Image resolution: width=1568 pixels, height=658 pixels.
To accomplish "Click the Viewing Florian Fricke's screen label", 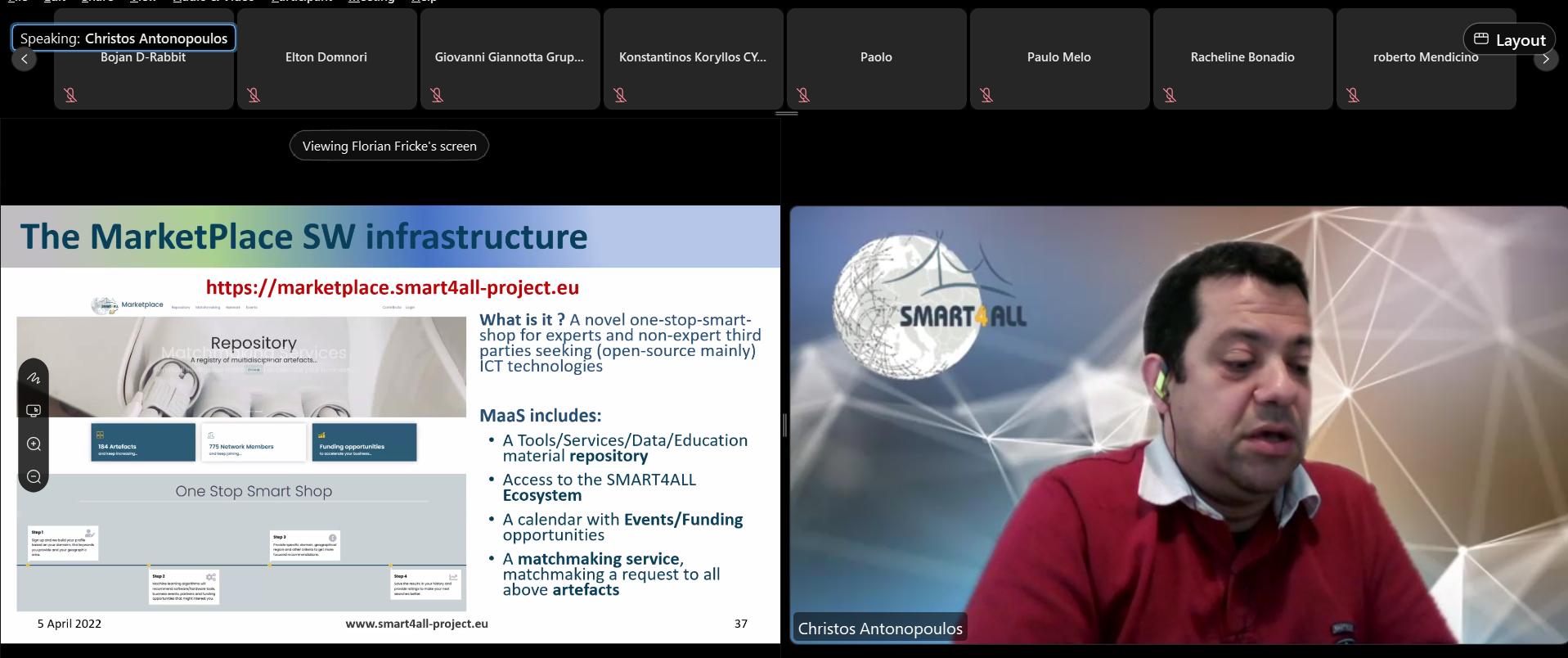I will point(389,146).
